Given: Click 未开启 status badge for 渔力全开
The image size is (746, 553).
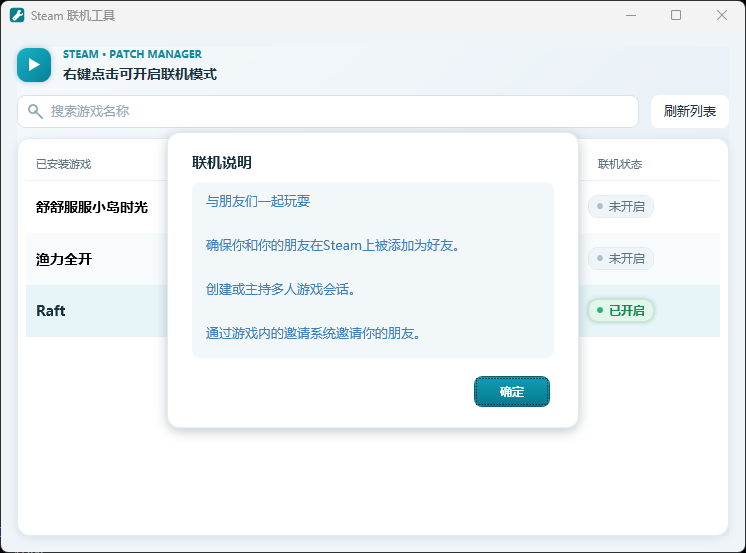Looking at the screenshot, I should click(x=621, y=258).
